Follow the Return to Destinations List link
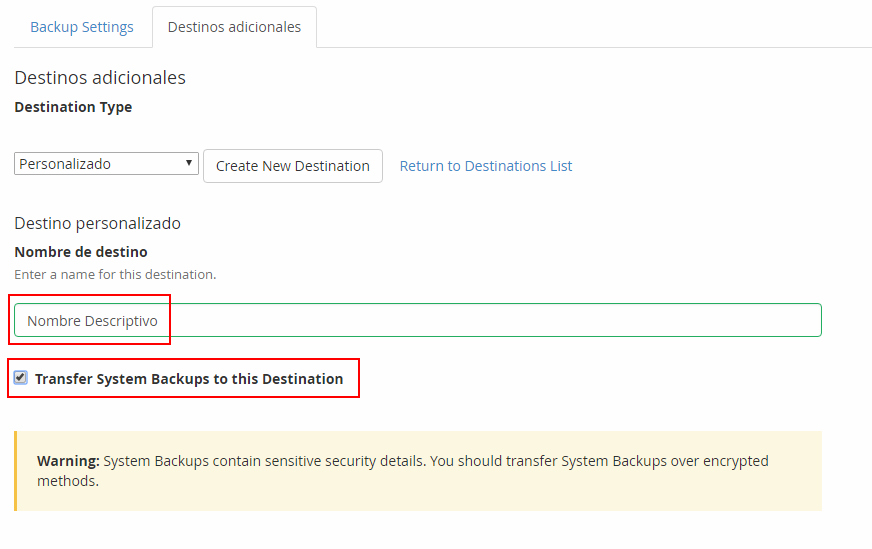The width and height of the screenshot is (872, 549). [486, 166]
